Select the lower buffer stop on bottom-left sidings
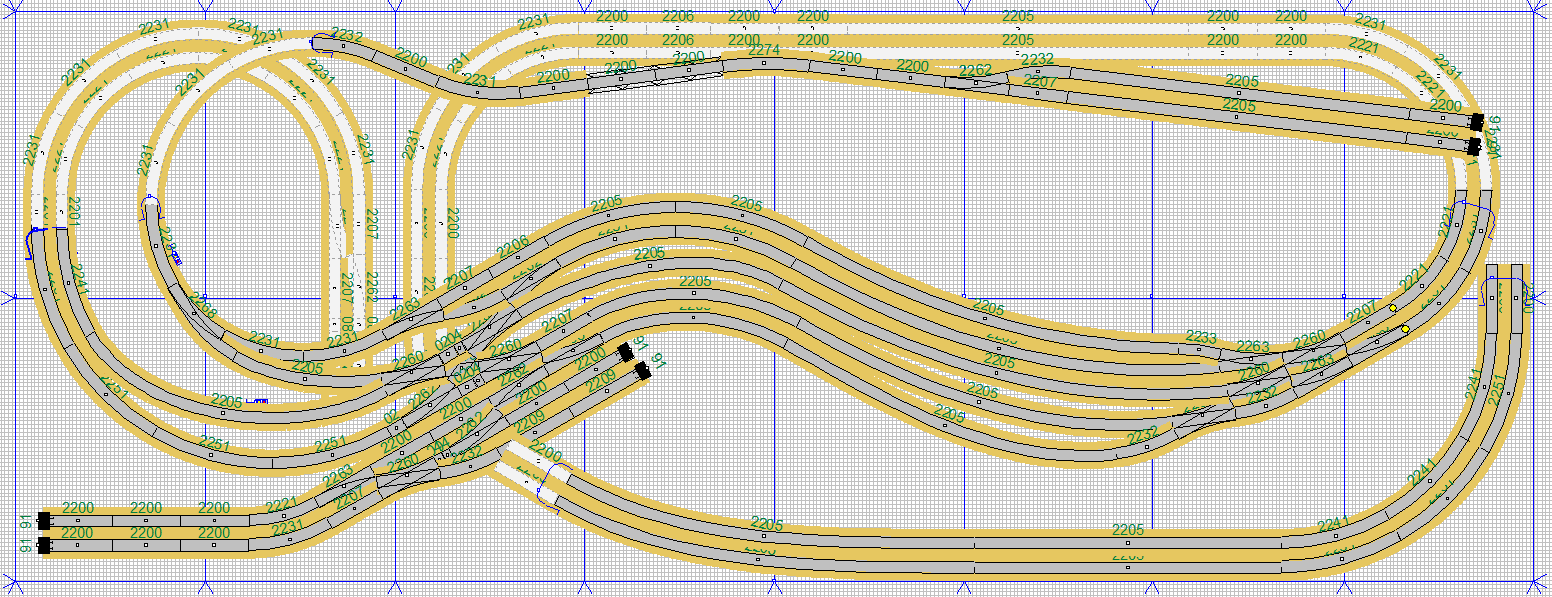 [x=44, y=545]
